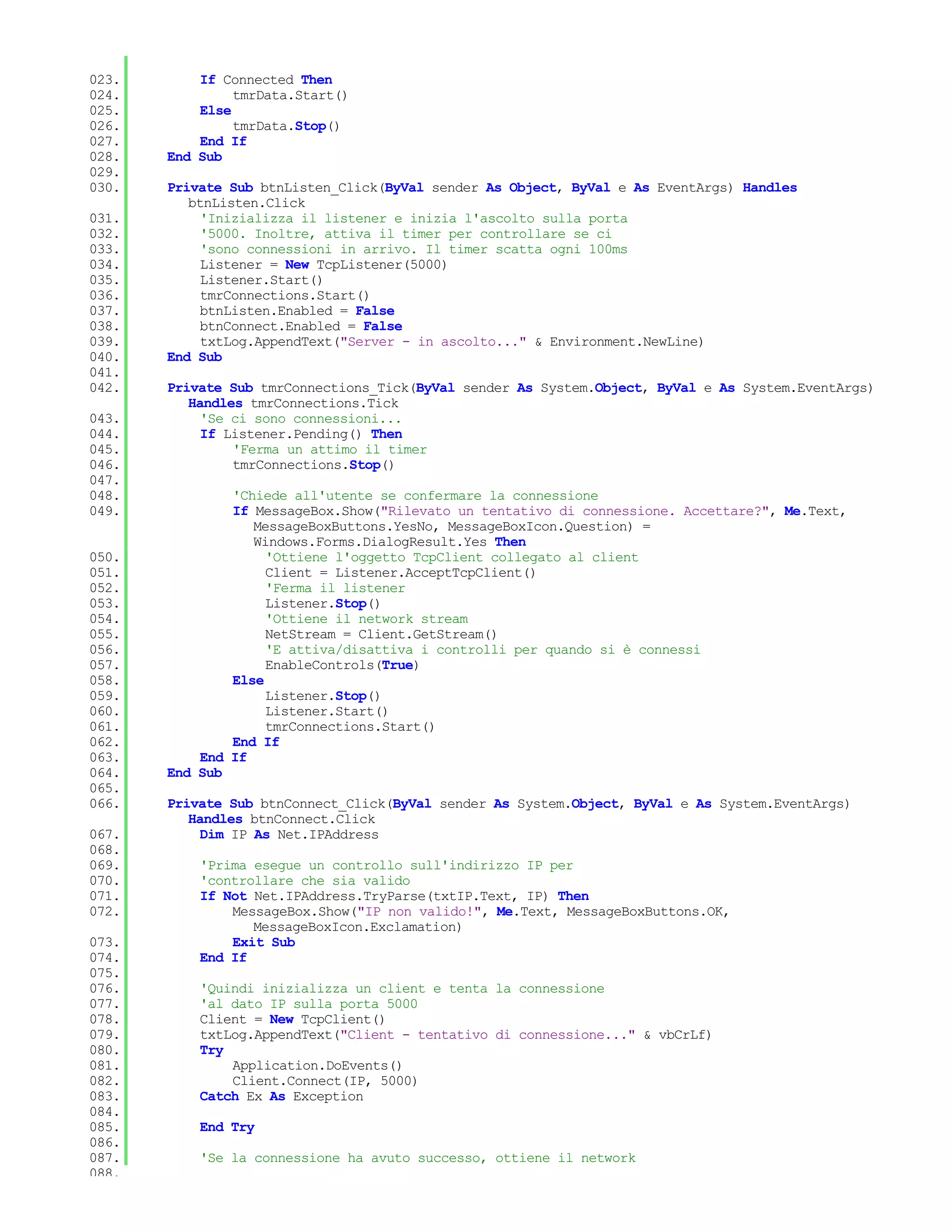Image resolution: width=952 pixels, height=1232 pixels.
Task: Click 'tmrConnections.Stop()' on line 046
Action: 314,465
